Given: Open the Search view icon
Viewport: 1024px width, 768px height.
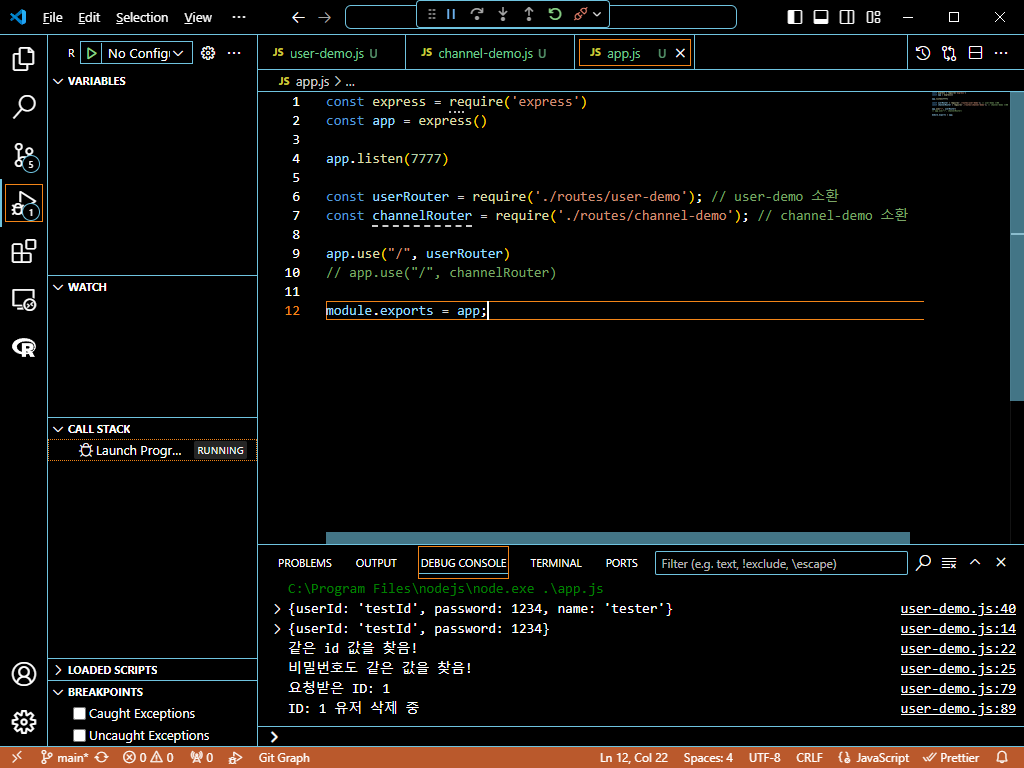Looking at the screenshot, I should tap(24, 106).
